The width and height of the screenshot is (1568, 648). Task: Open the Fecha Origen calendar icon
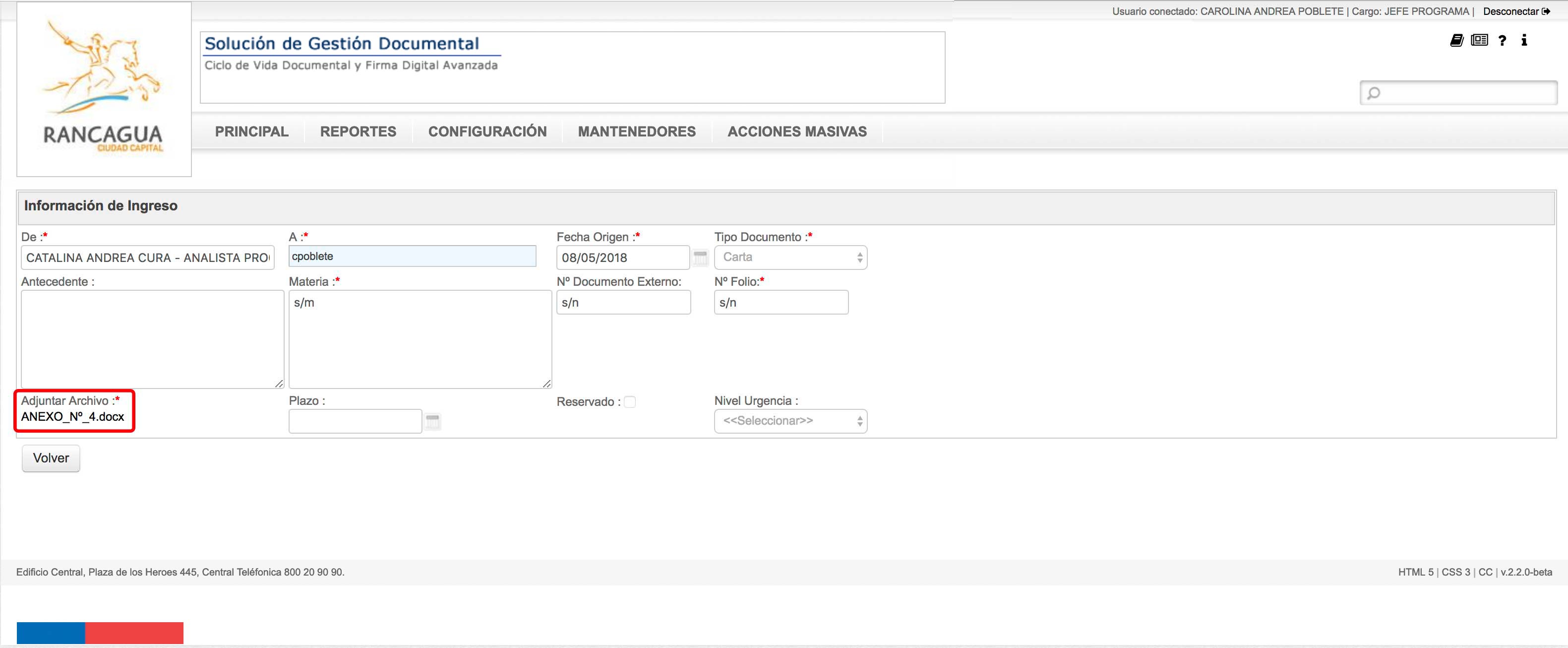click(701, 258)
